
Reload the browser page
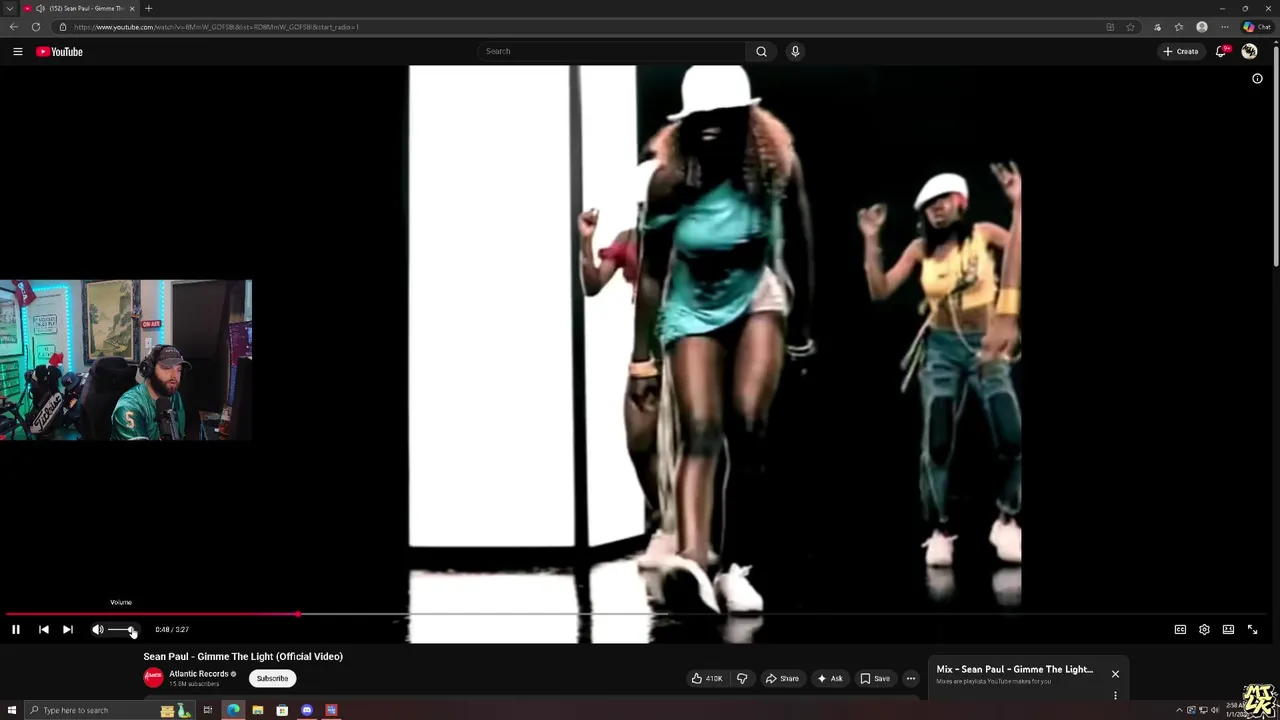click(36, 27)
